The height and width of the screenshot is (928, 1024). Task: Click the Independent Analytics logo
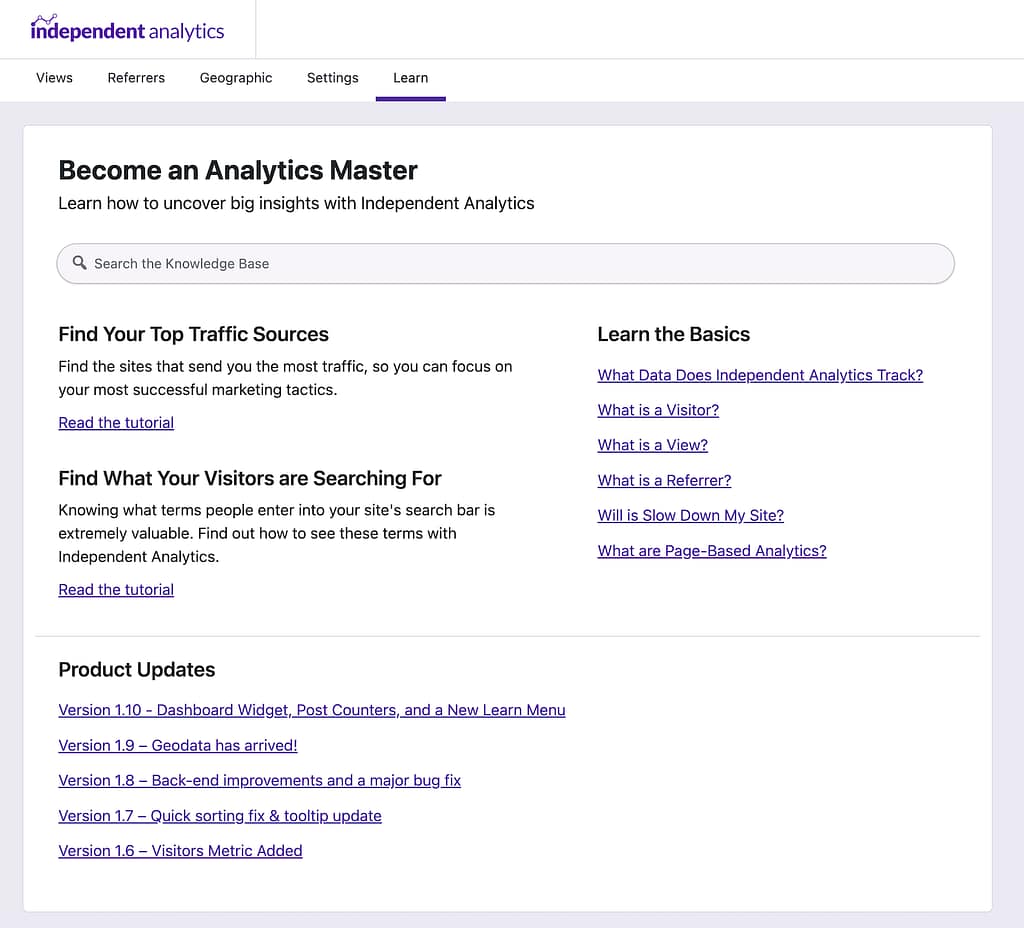pyautogui.click(x=127, y=29)
